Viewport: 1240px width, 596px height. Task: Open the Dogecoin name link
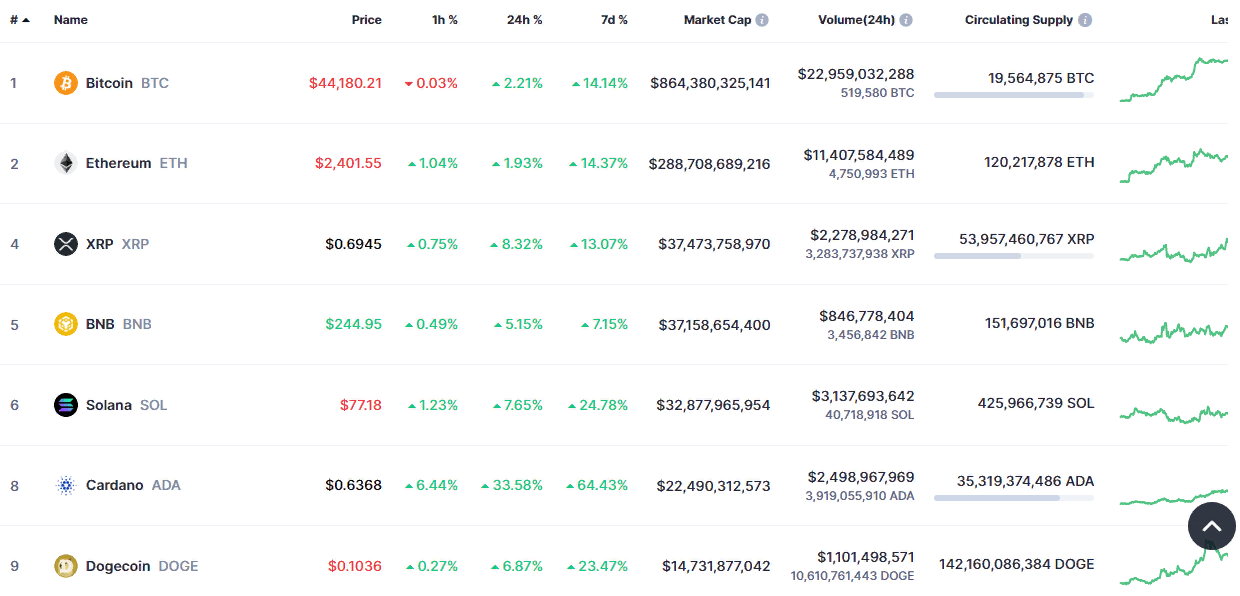click(118, 566)
